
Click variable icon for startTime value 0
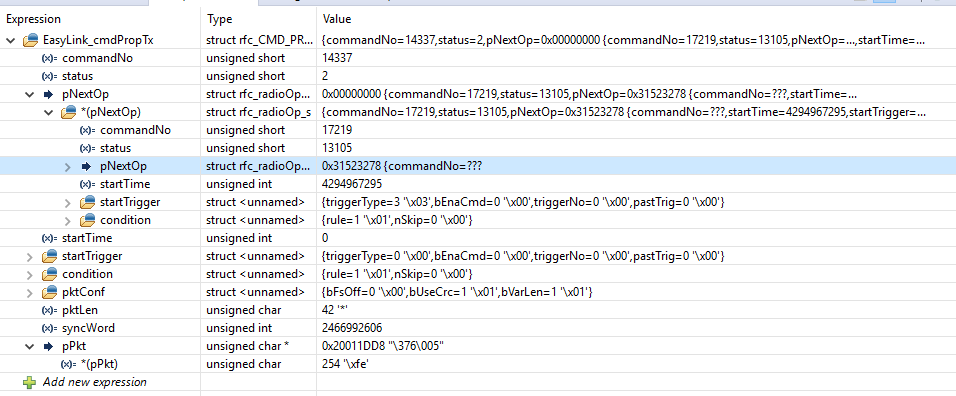click(x=49, y=238)
